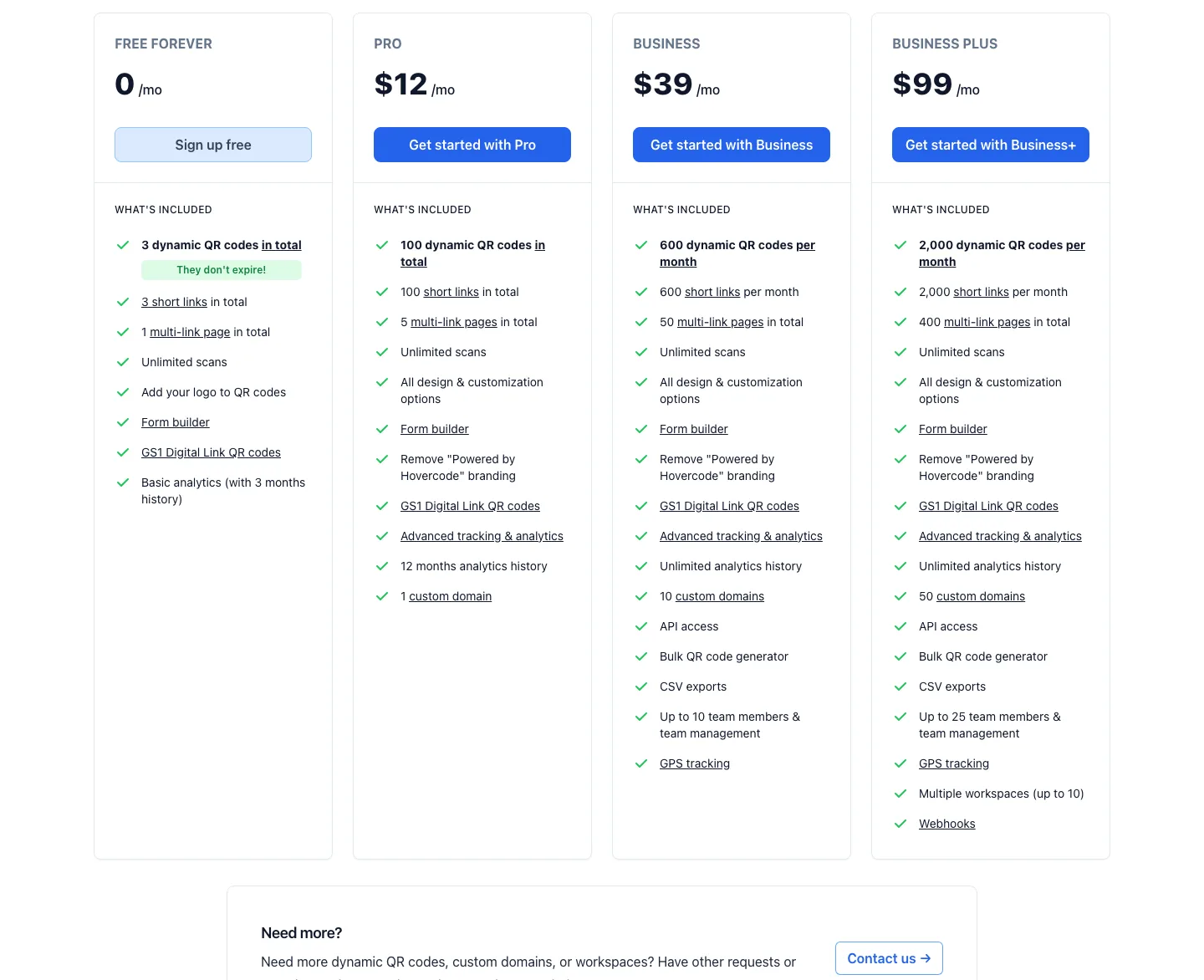1204x980 pixels.
Task: Click green checkmark beside 'Unlimited scans' in Free plan
Action: coord(123,362)
